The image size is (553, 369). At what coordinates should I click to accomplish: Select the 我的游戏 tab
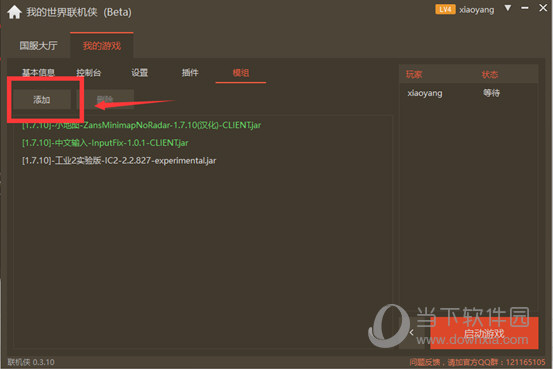[x=102, y=46]
